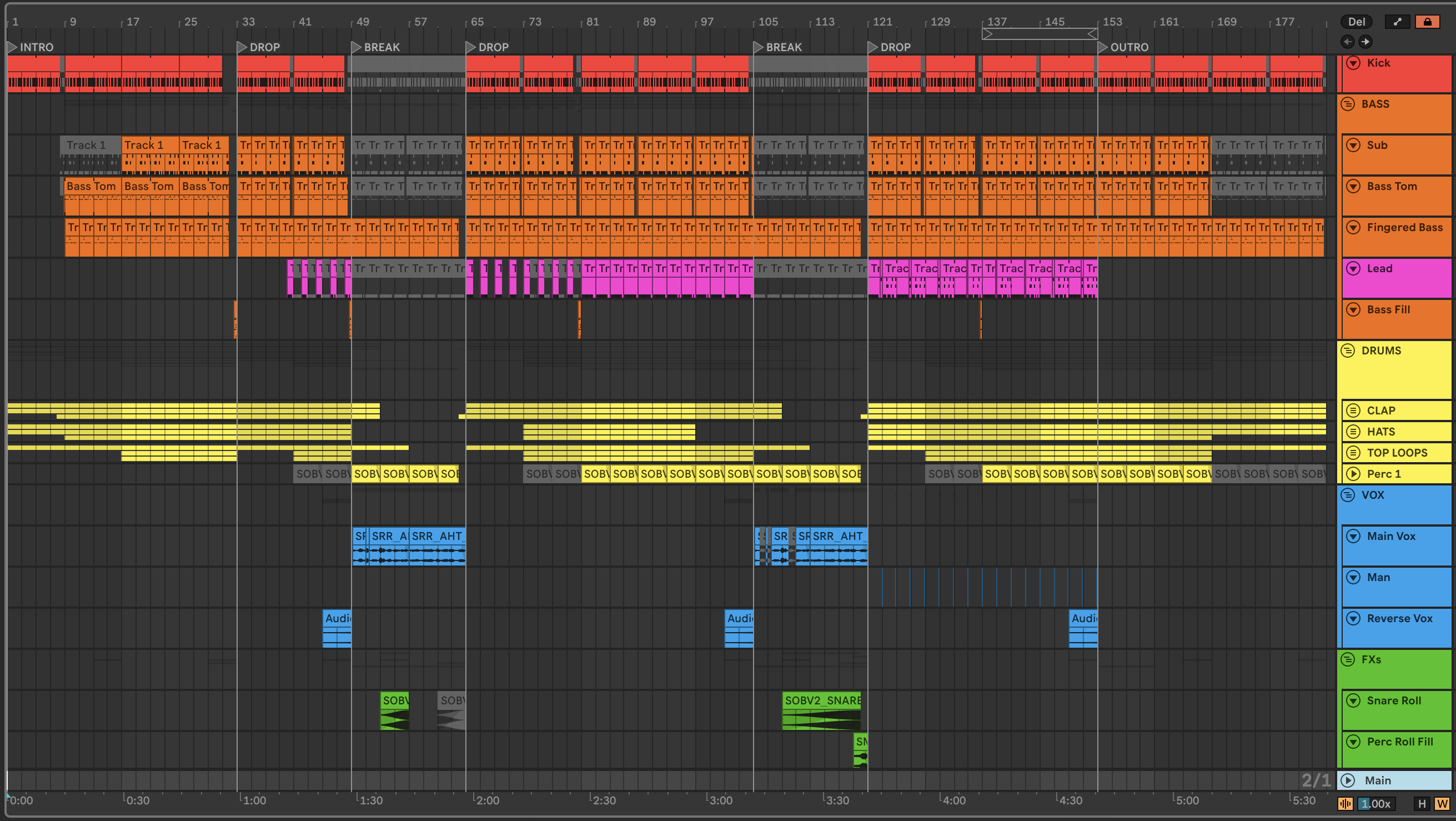Select the Sub track title

coord(1378,146)
